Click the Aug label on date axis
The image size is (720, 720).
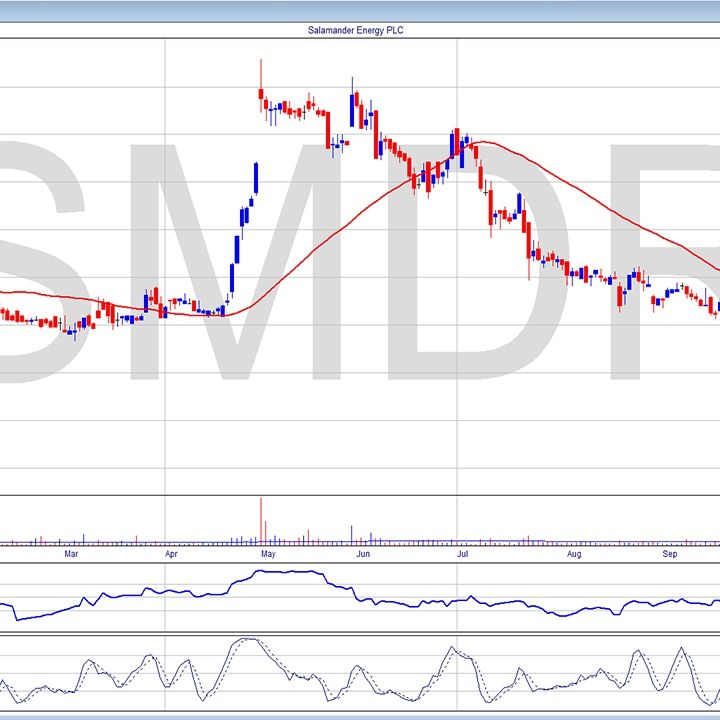[x=573, y=553]
